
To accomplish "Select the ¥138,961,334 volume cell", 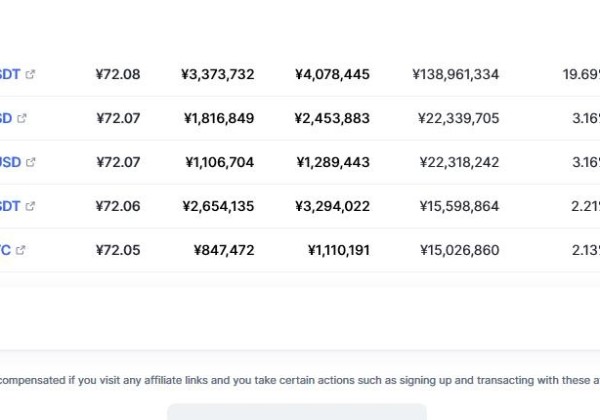I will (x=455, y=74).
